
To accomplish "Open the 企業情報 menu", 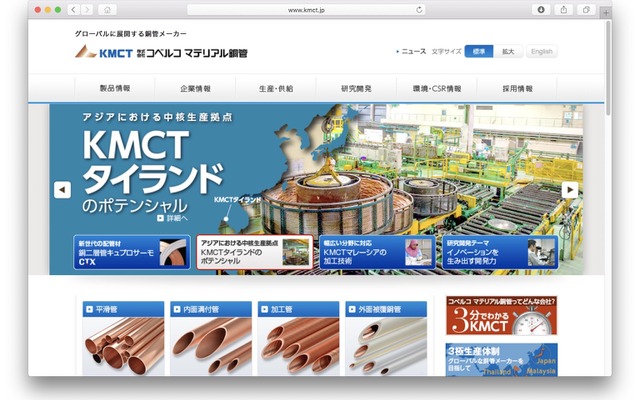I will pyautogui.click(x=195, y=88).
